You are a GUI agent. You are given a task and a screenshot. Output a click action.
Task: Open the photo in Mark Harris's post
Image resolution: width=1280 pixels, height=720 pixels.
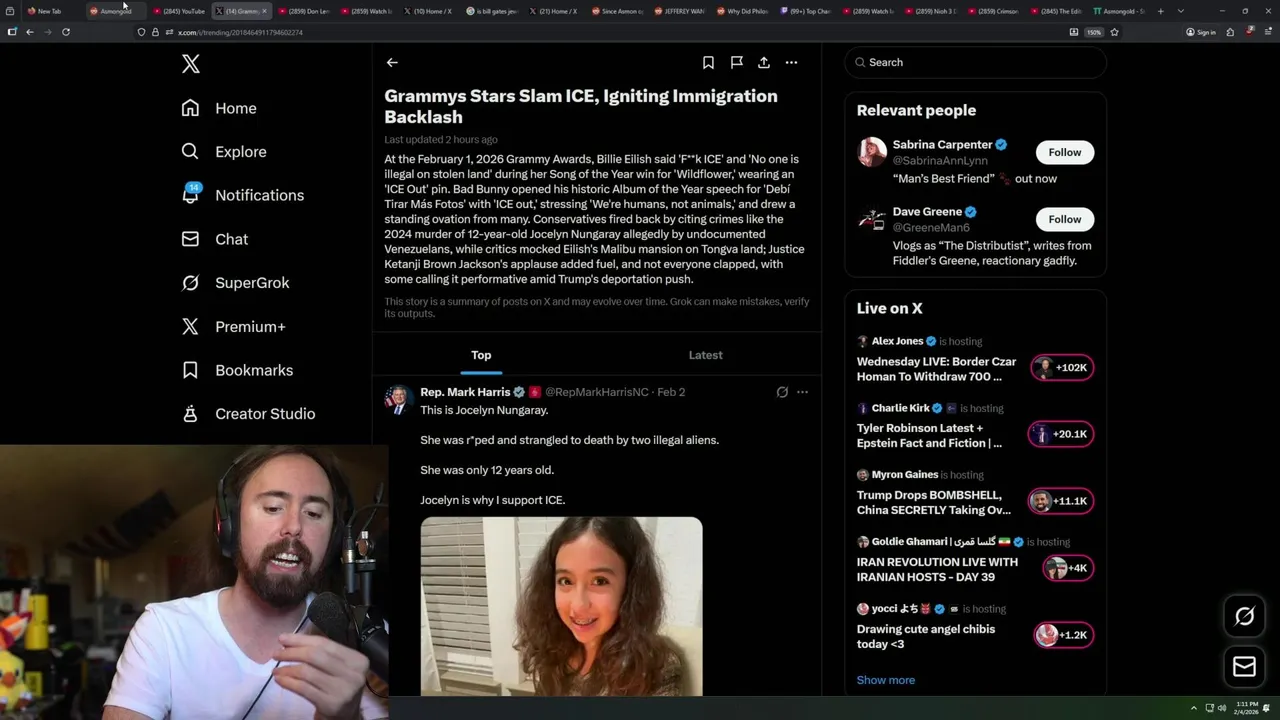[x=561, y=606]
